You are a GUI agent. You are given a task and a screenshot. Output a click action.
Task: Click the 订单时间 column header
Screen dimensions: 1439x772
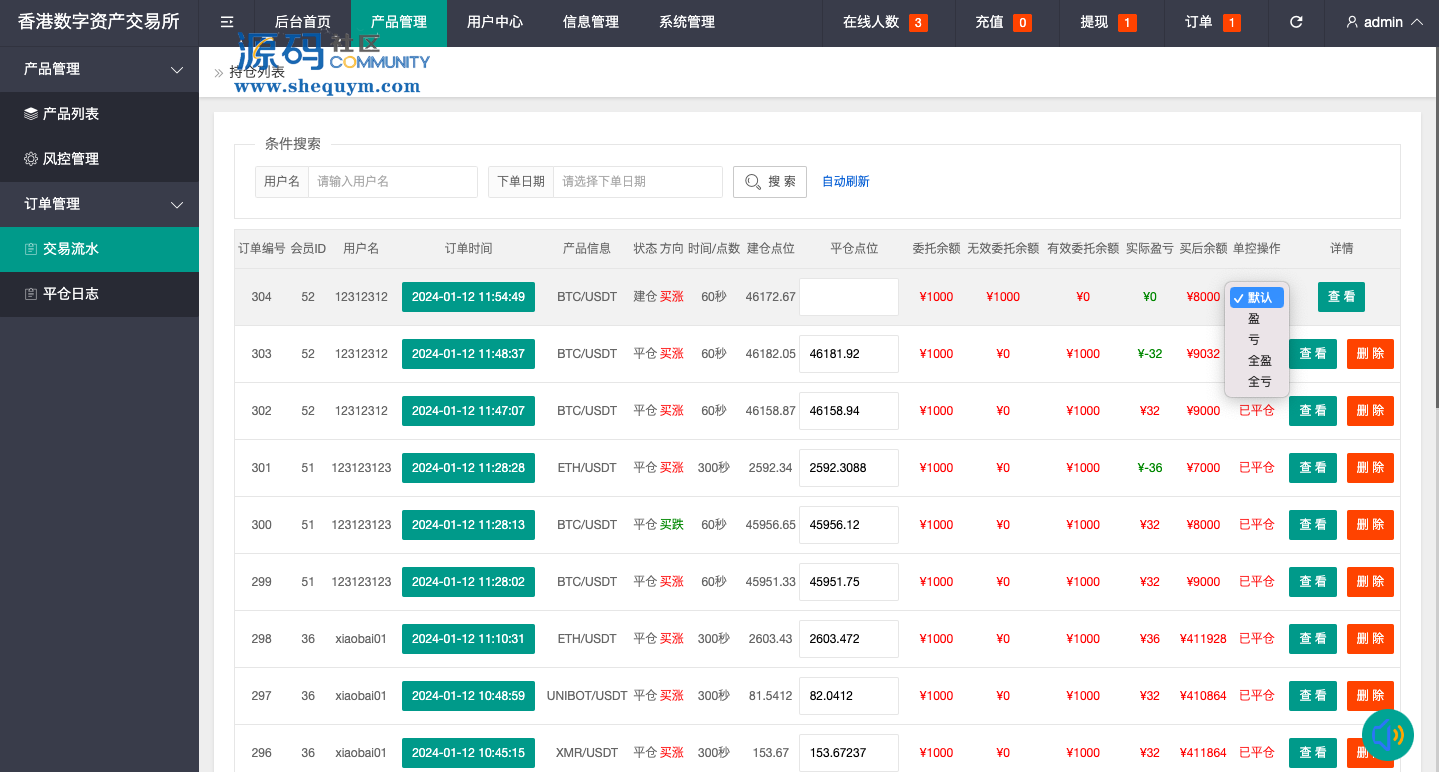point(468,249)
